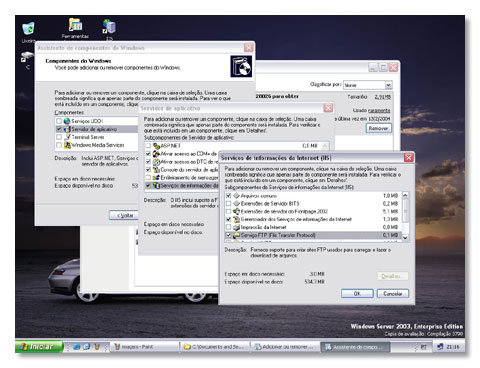This screenshot has height=368, width=480.
Task: Click the Terminal Server component icon
Action: [67, 137]
